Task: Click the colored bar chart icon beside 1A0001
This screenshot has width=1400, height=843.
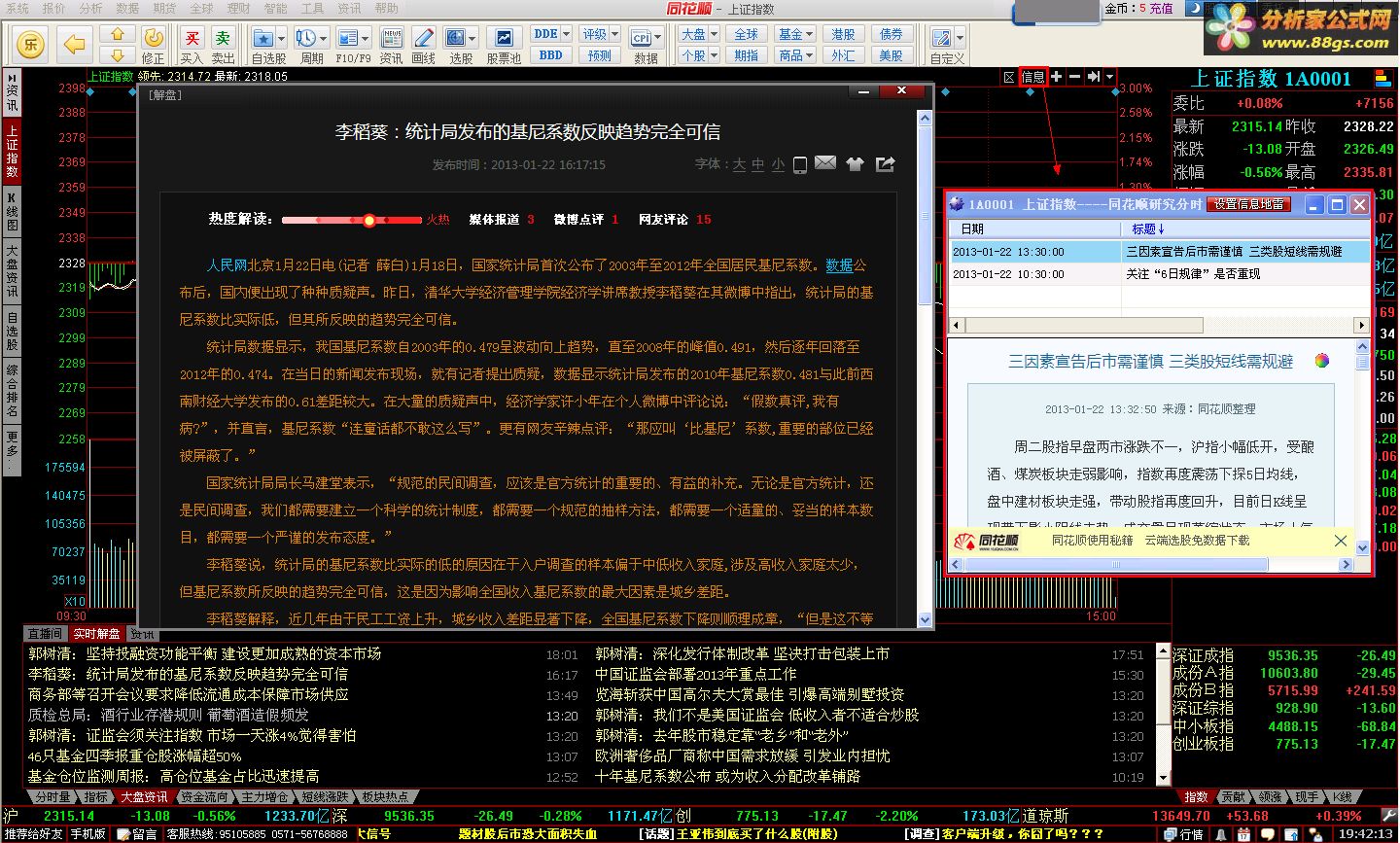Action: [x=1382, y=79]
